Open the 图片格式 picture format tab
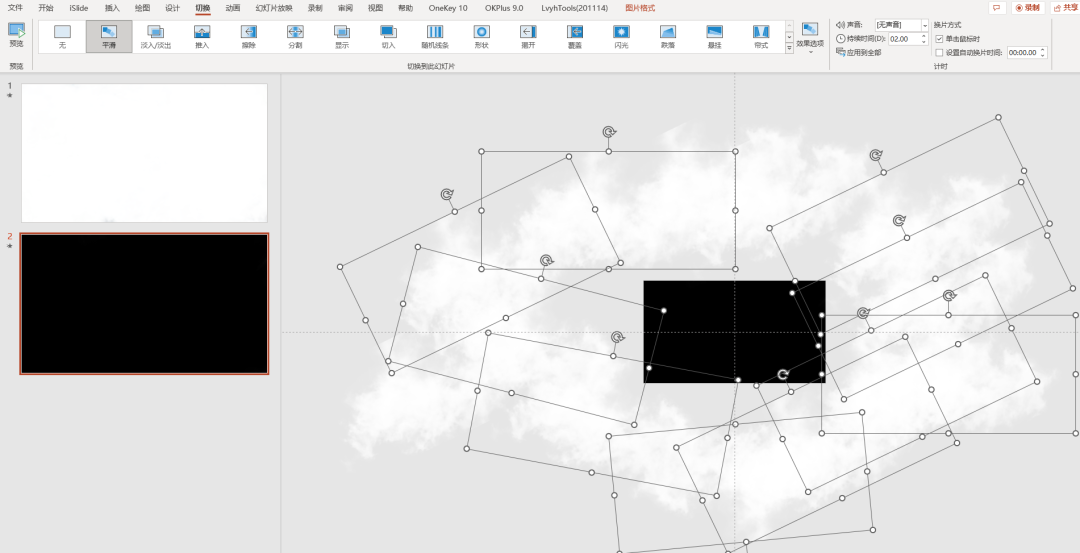Screen dimensions: 1080x553 tap(640, 8)
